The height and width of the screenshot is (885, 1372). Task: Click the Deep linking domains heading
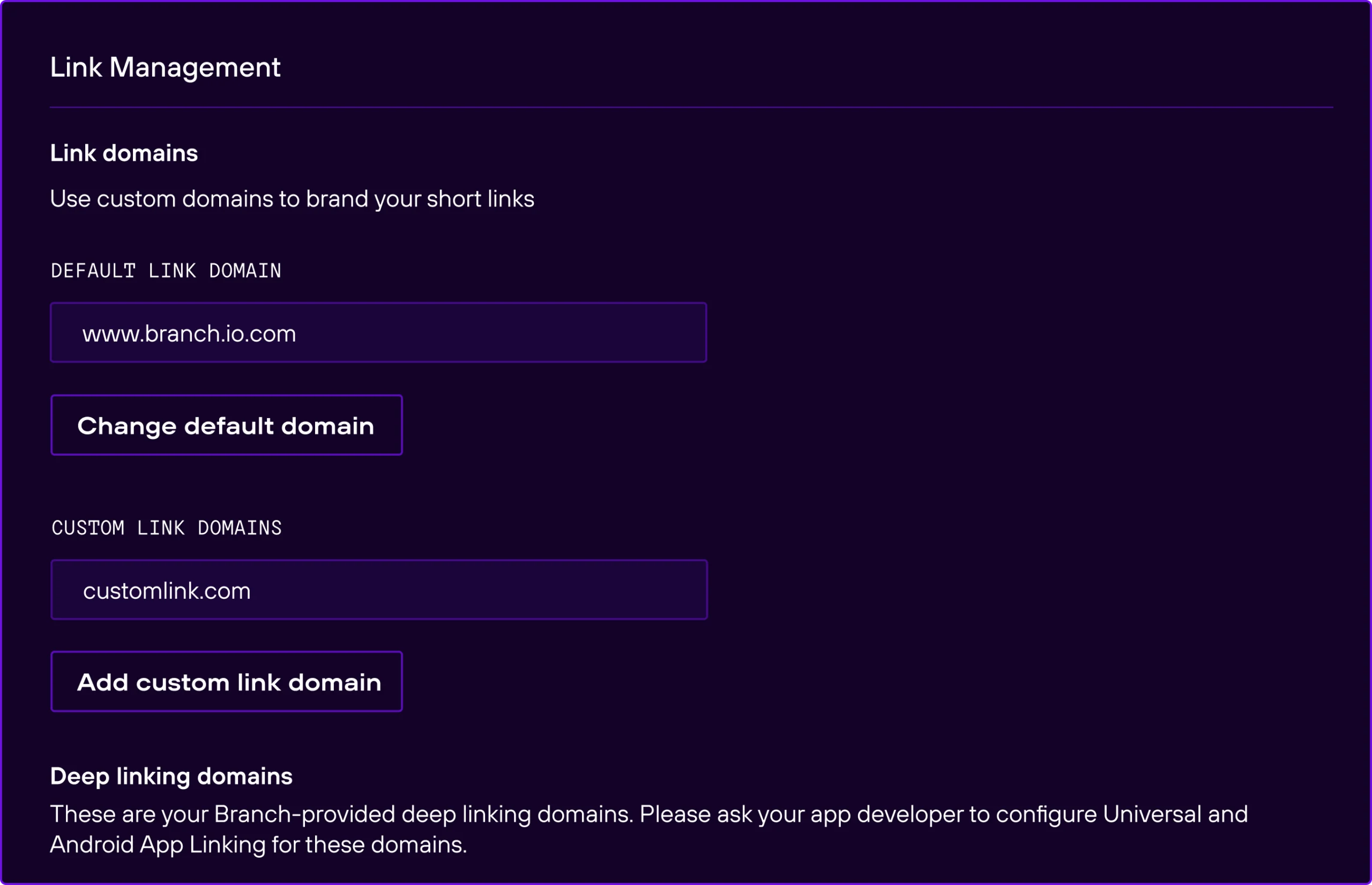tap(171, 776)
